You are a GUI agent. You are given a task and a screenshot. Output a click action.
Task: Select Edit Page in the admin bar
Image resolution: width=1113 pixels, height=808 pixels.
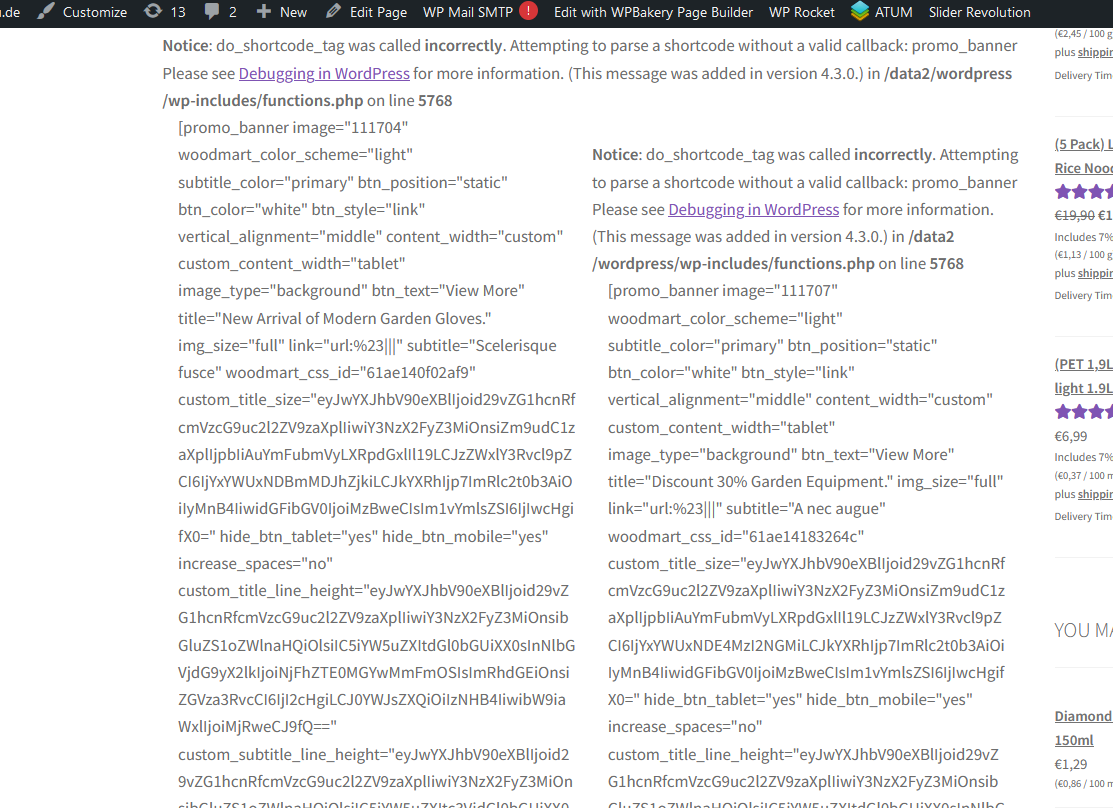[366, 12]
